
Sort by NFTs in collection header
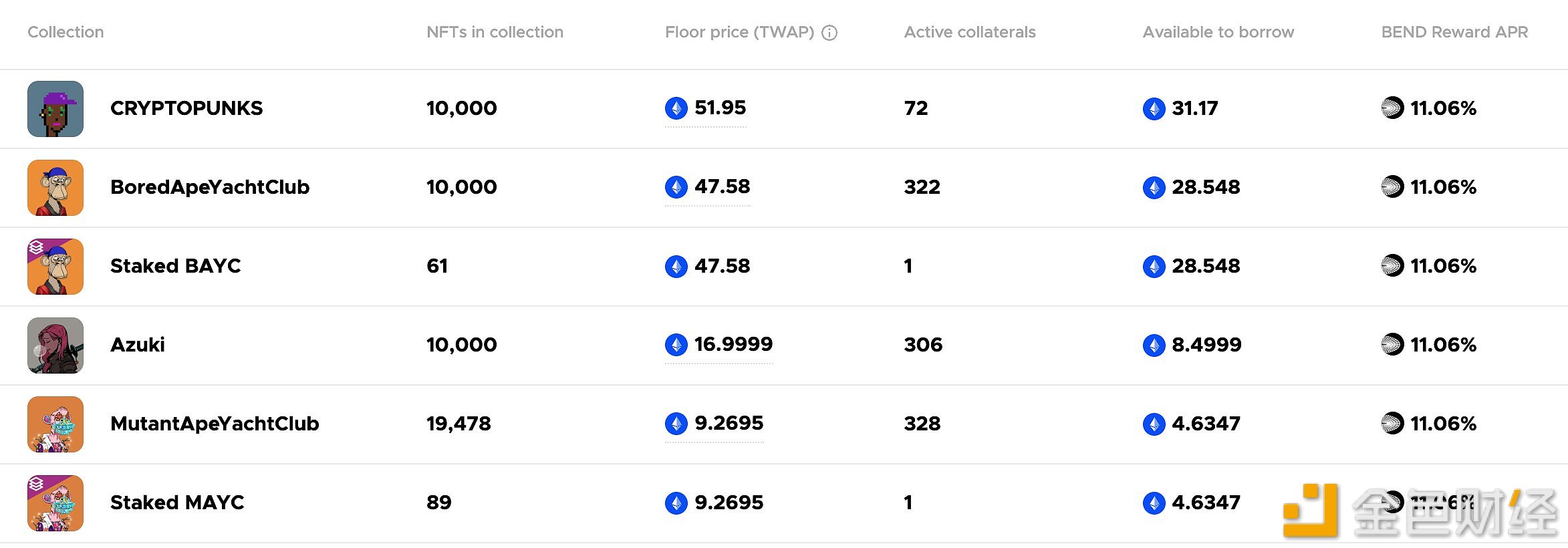[495, 32]
